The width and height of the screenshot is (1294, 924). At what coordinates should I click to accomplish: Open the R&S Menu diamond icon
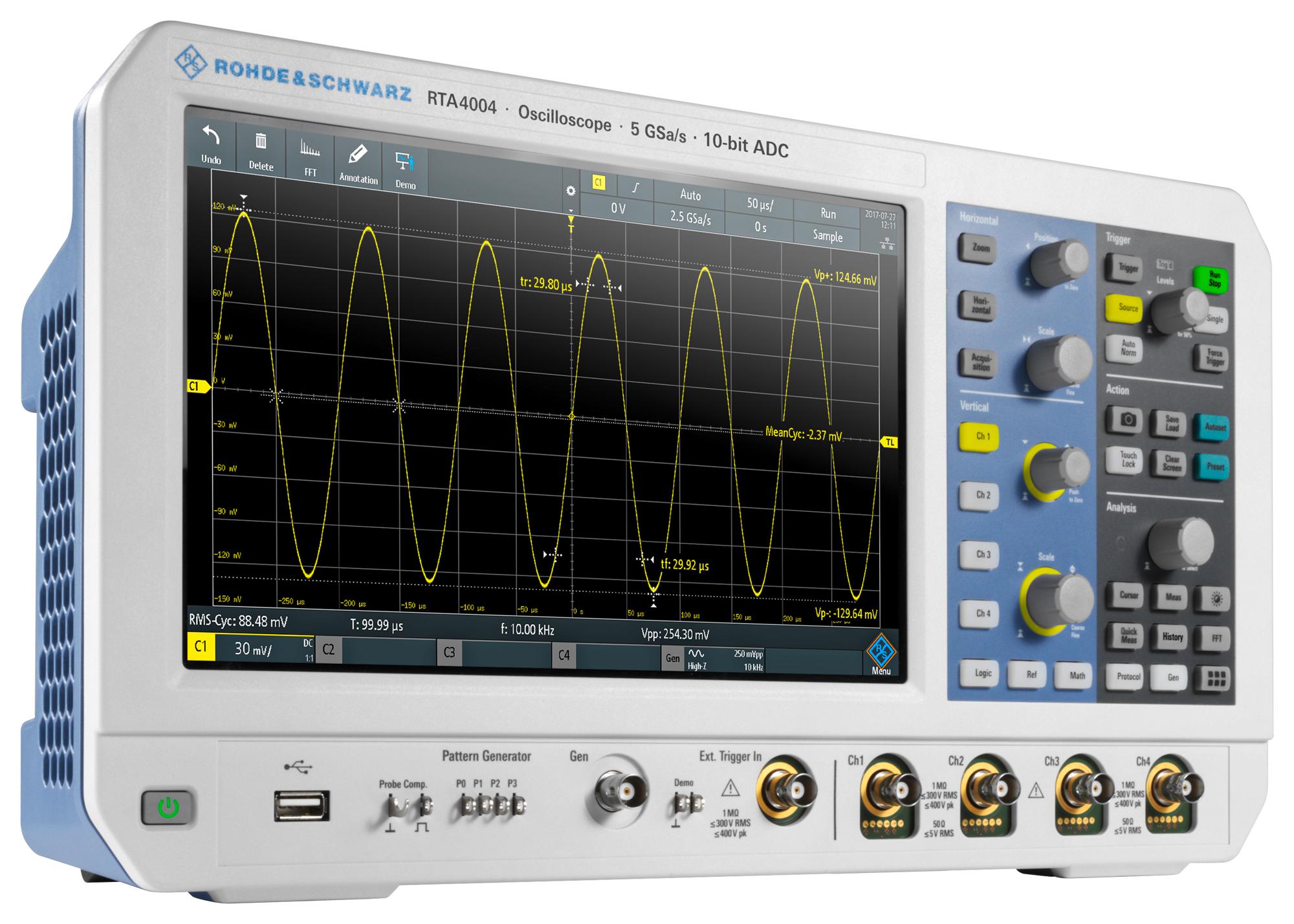point(881,652)
